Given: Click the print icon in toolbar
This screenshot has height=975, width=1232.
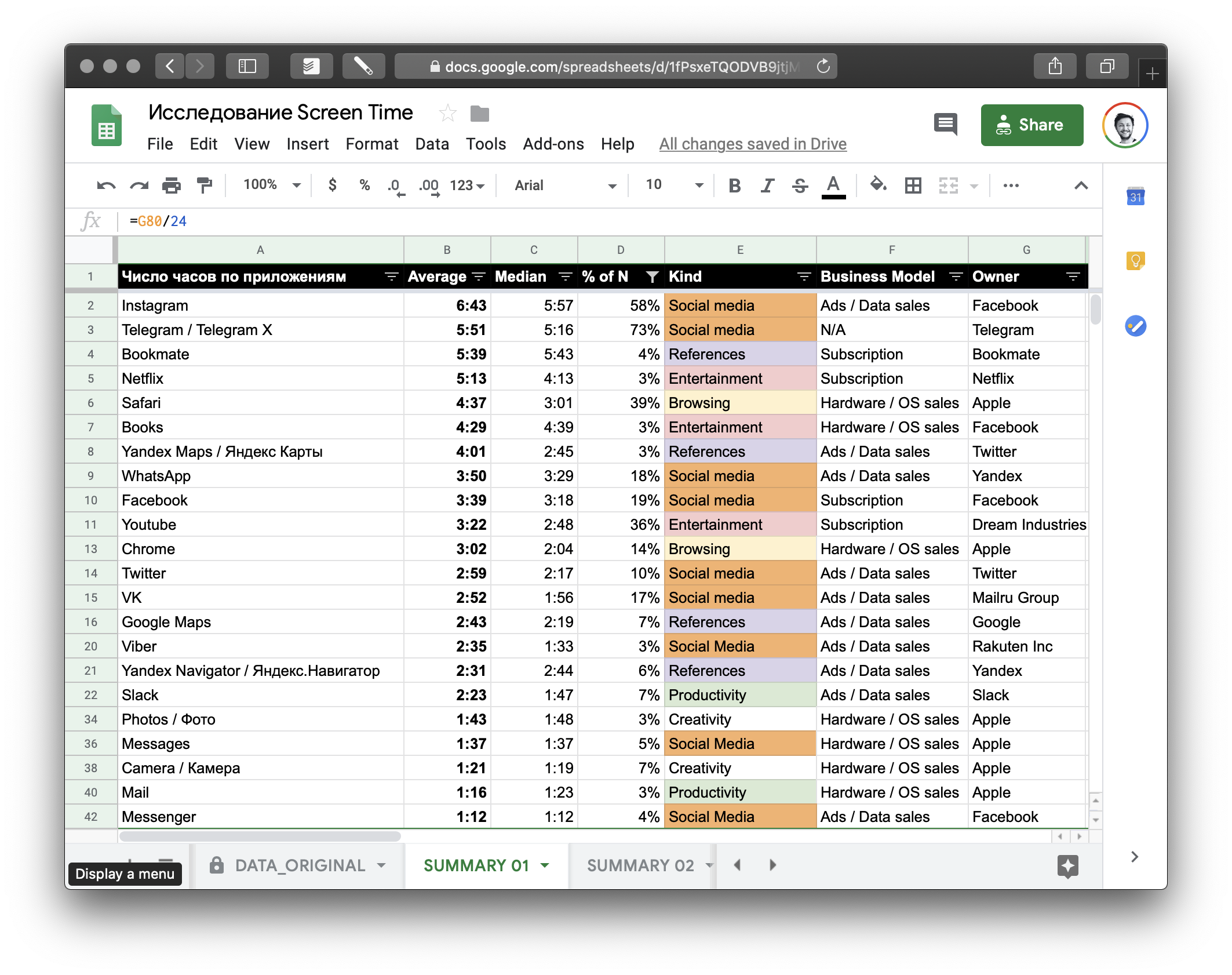Looking at the screenshot, I should pyautogui.click(x=172, y=185).
